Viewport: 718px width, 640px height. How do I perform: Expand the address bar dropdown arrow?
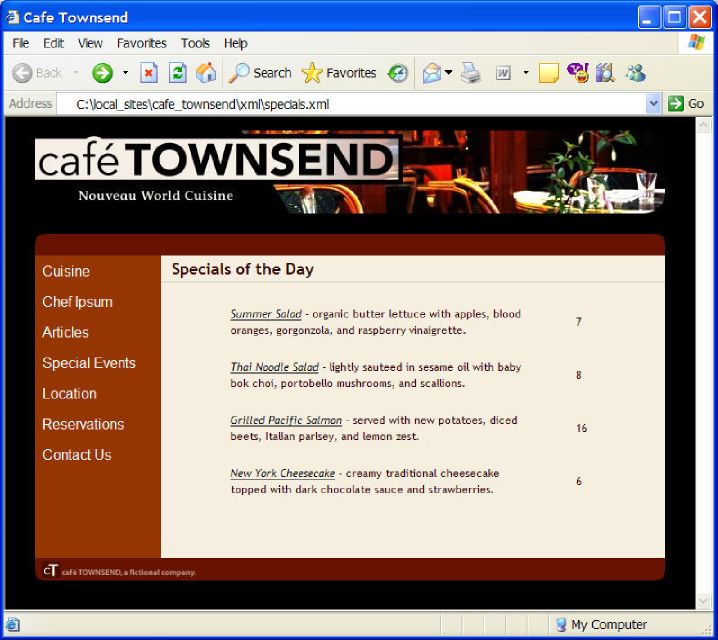pos(653,104)
